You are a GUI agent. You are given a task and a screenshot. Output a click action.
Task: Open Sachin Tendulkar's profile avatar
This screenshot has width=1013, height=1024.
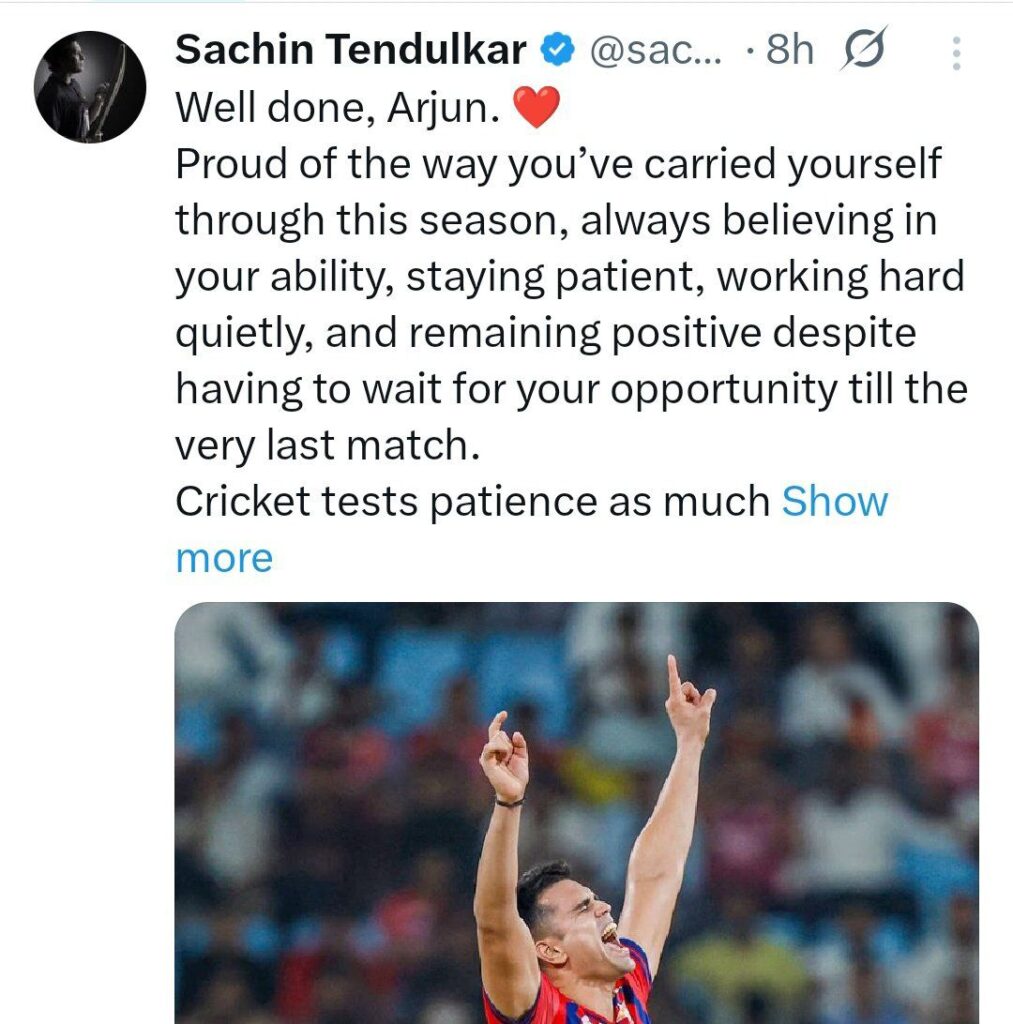[89, 87]
